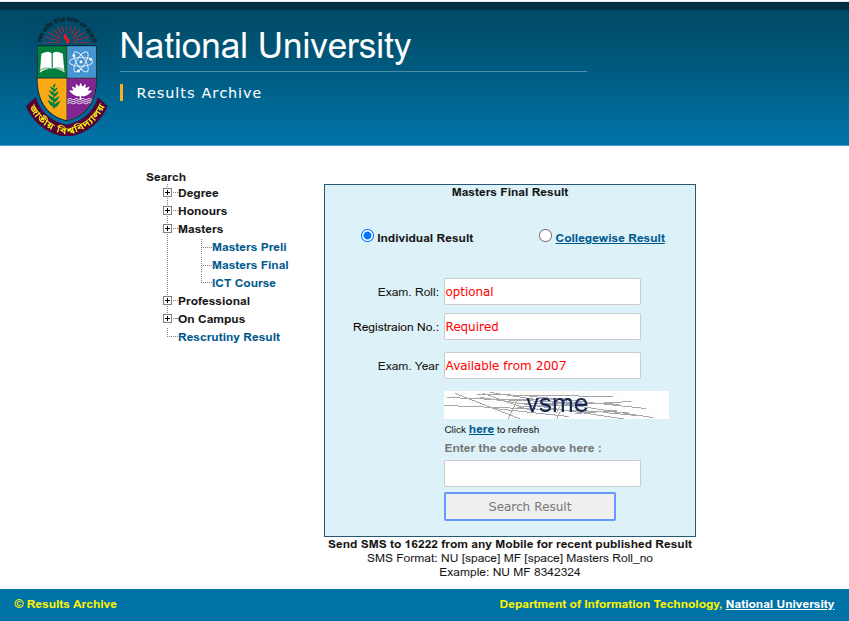Open the Degree category label
The height and width of the screenshot is (621, 849).
coord(198,193)
